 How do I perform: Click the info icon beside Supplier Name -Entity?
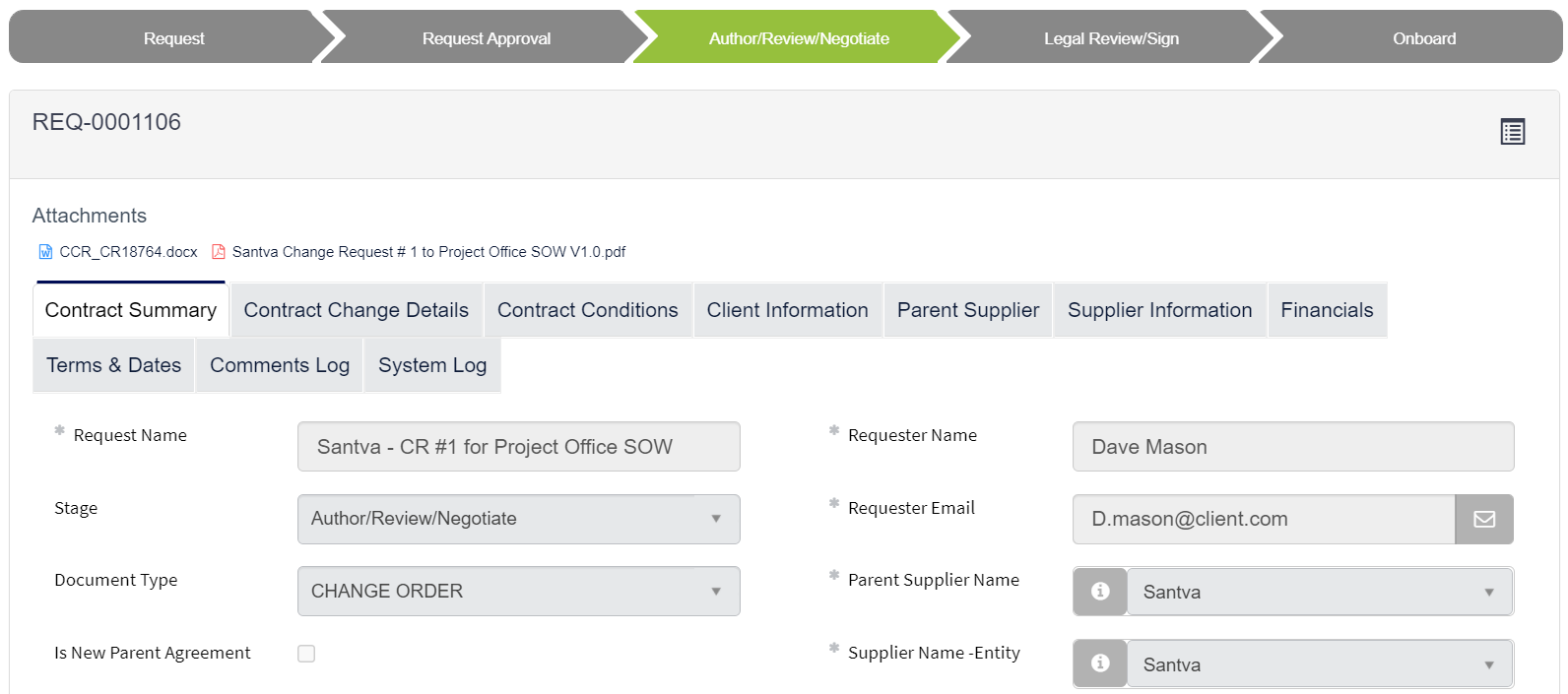tap(1099, 663)
